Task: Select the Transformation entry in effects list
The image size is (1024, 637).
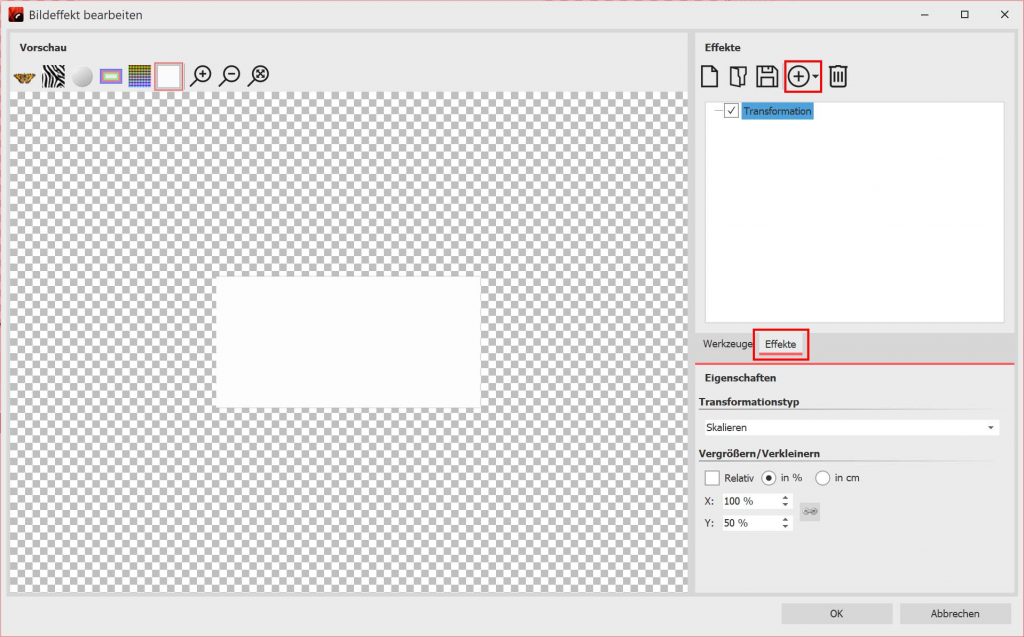Action: [777, 111]
